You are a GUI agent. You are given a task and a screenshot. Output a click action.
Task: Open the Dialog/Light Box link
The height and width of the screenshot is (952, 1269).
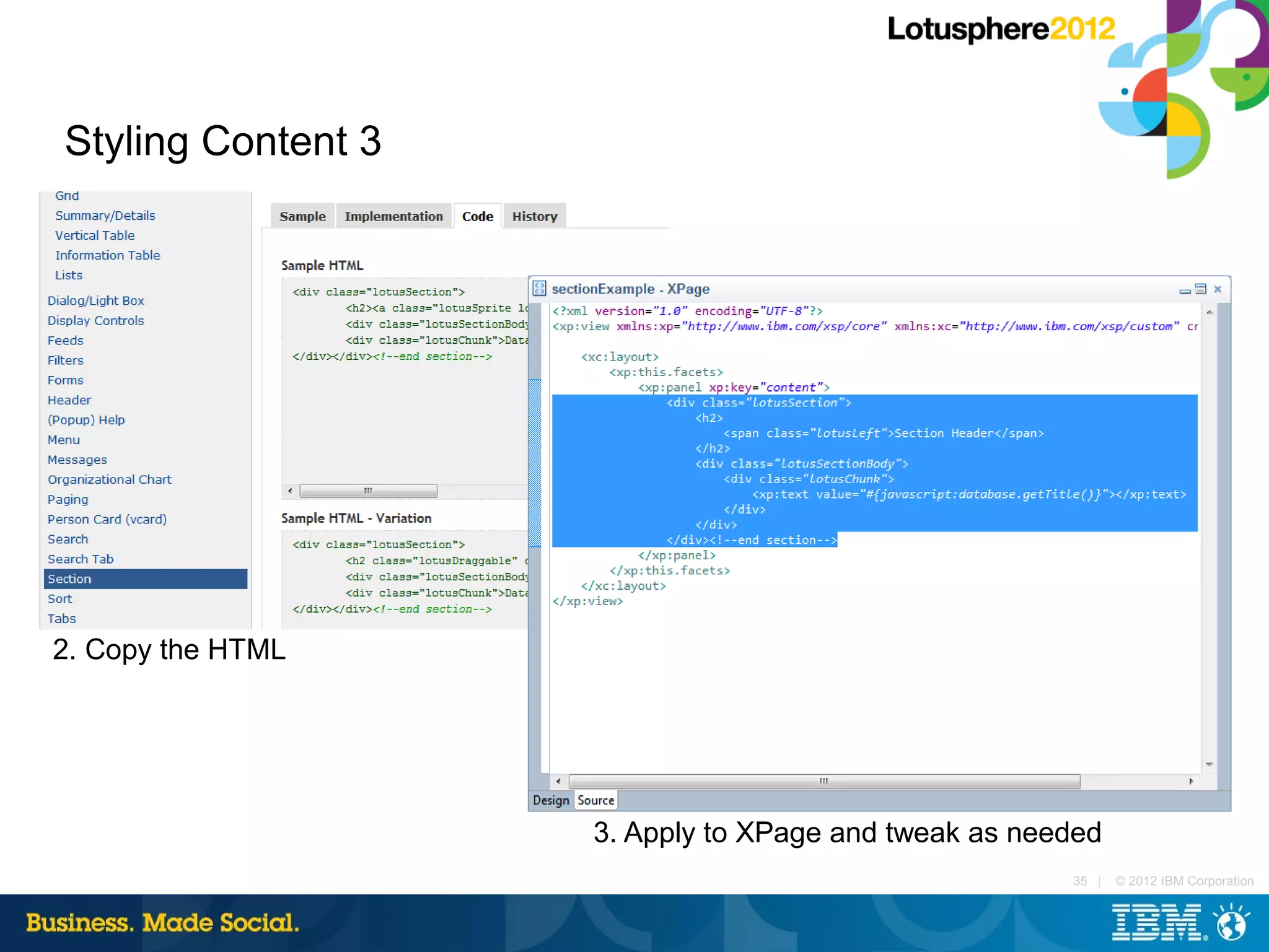(x=96, y=300)
